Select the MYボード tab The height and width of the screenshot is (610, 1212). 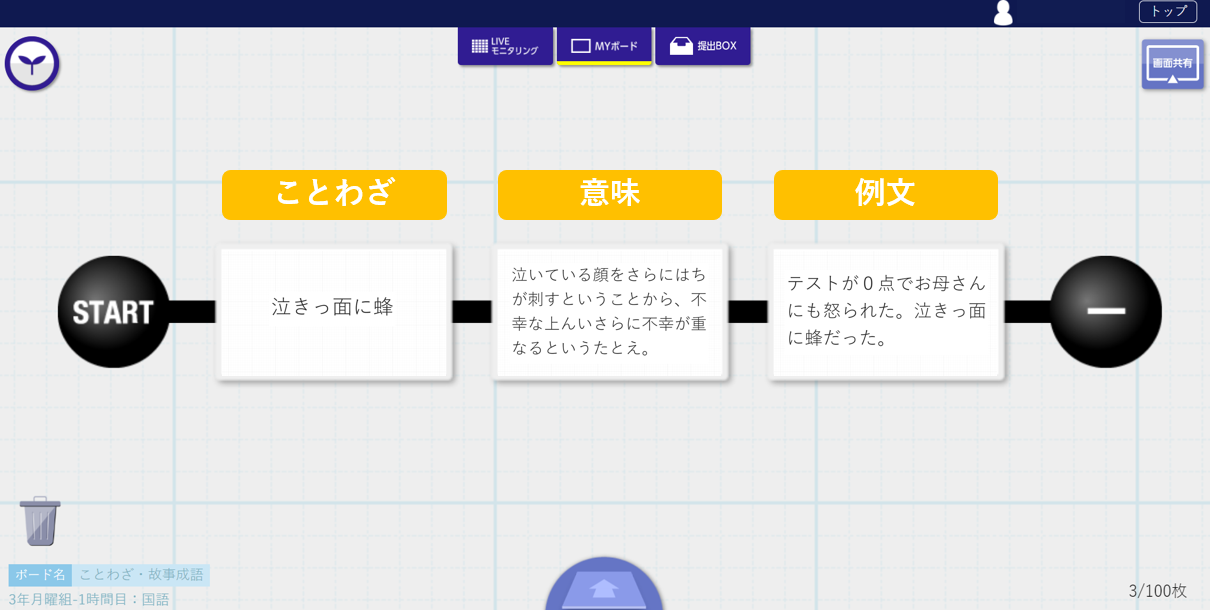pos(604,46)
